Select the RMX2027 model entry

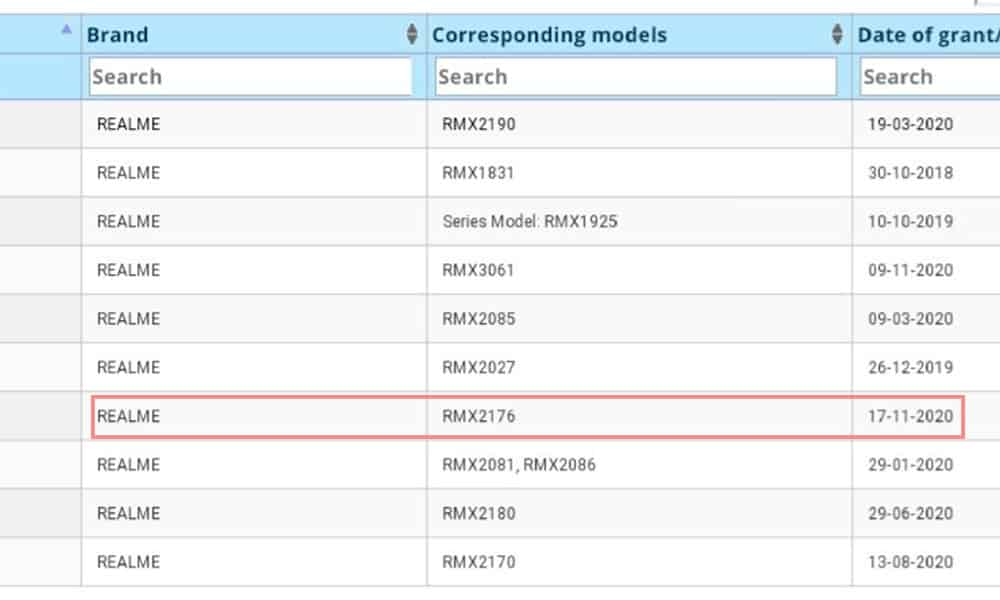pos(479,367)
